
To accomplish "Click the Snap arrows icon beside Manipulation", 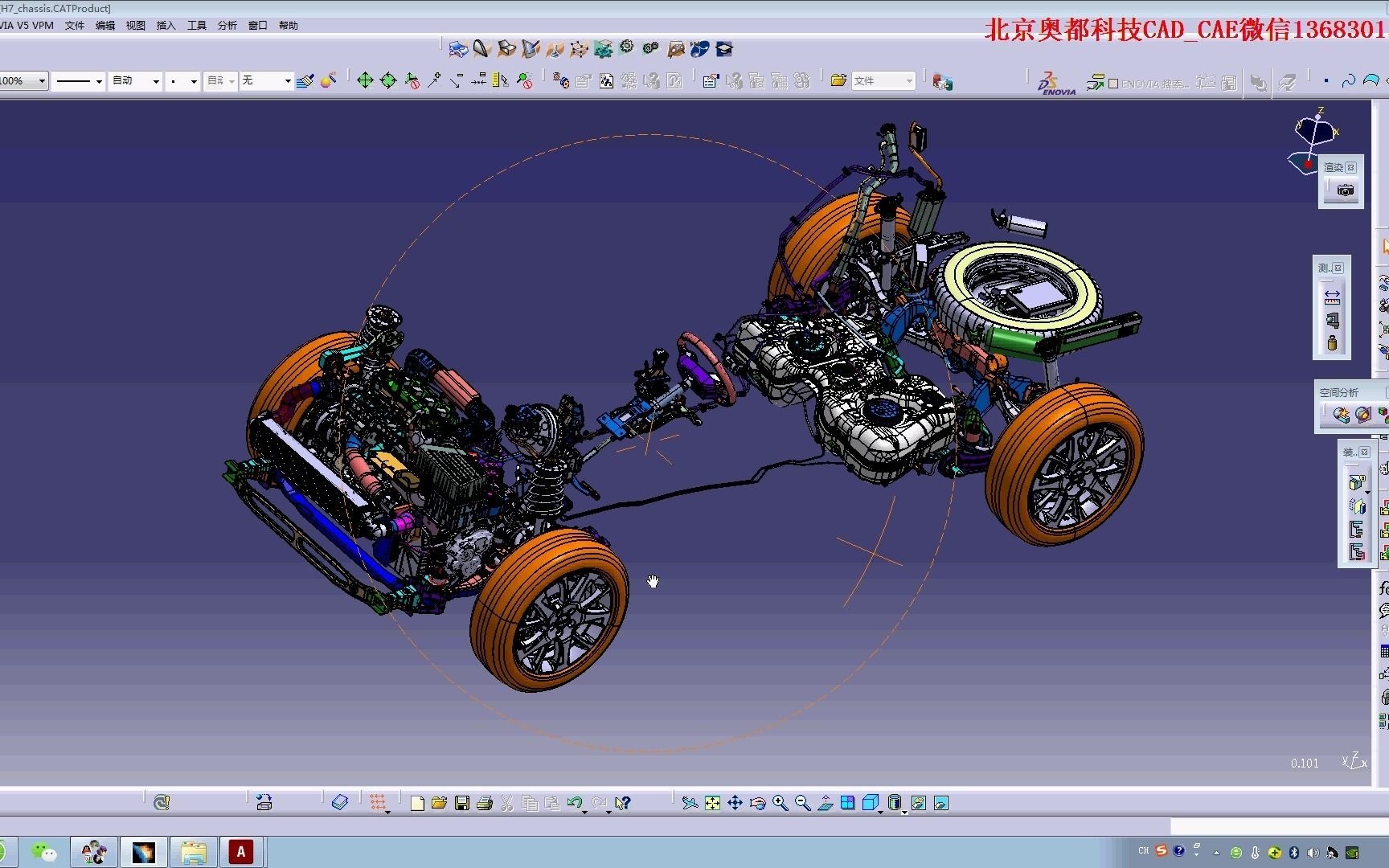I will coord(388,80).
